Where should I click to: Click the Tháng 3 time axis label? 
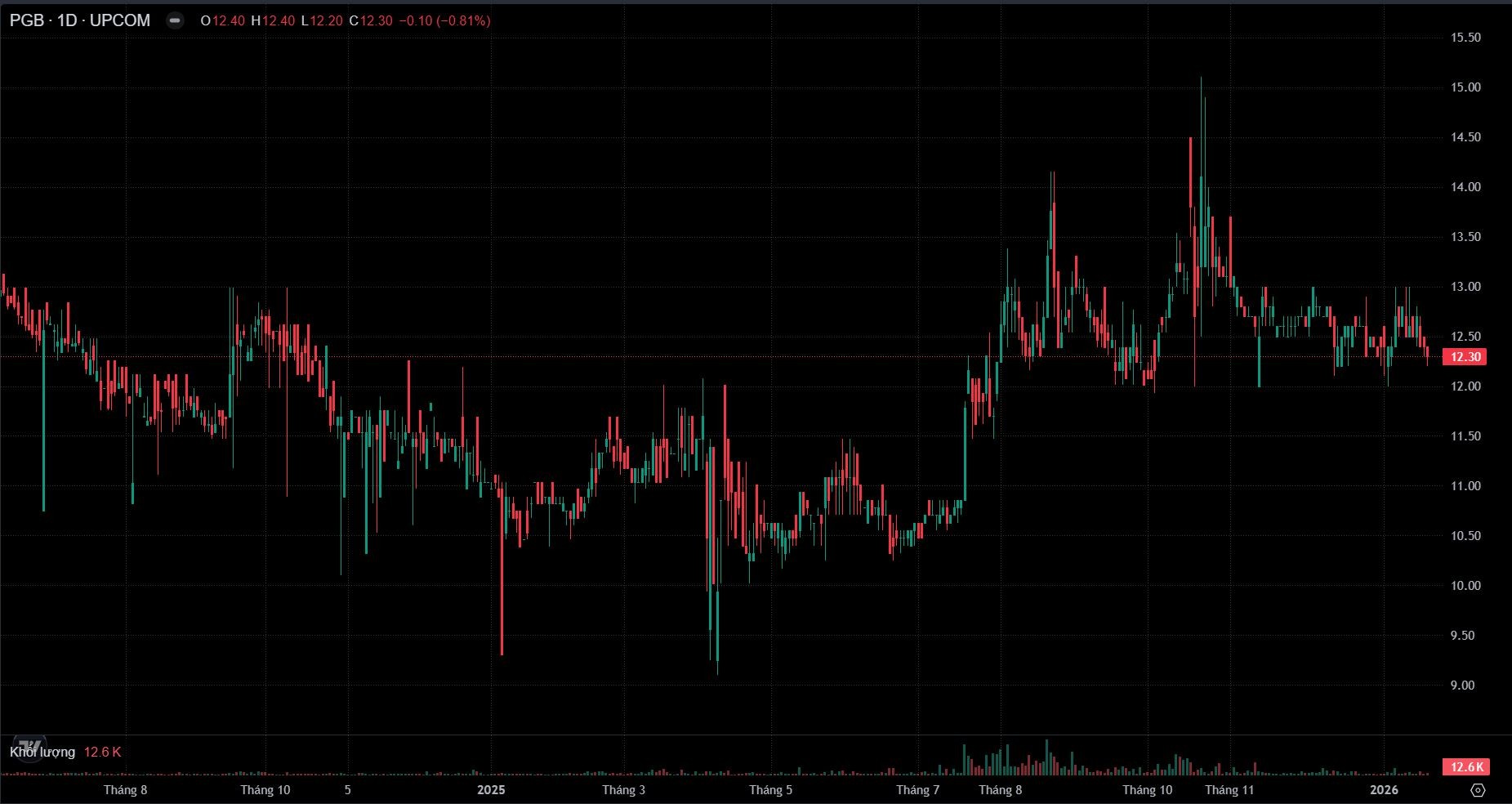[x=623, y=790]
